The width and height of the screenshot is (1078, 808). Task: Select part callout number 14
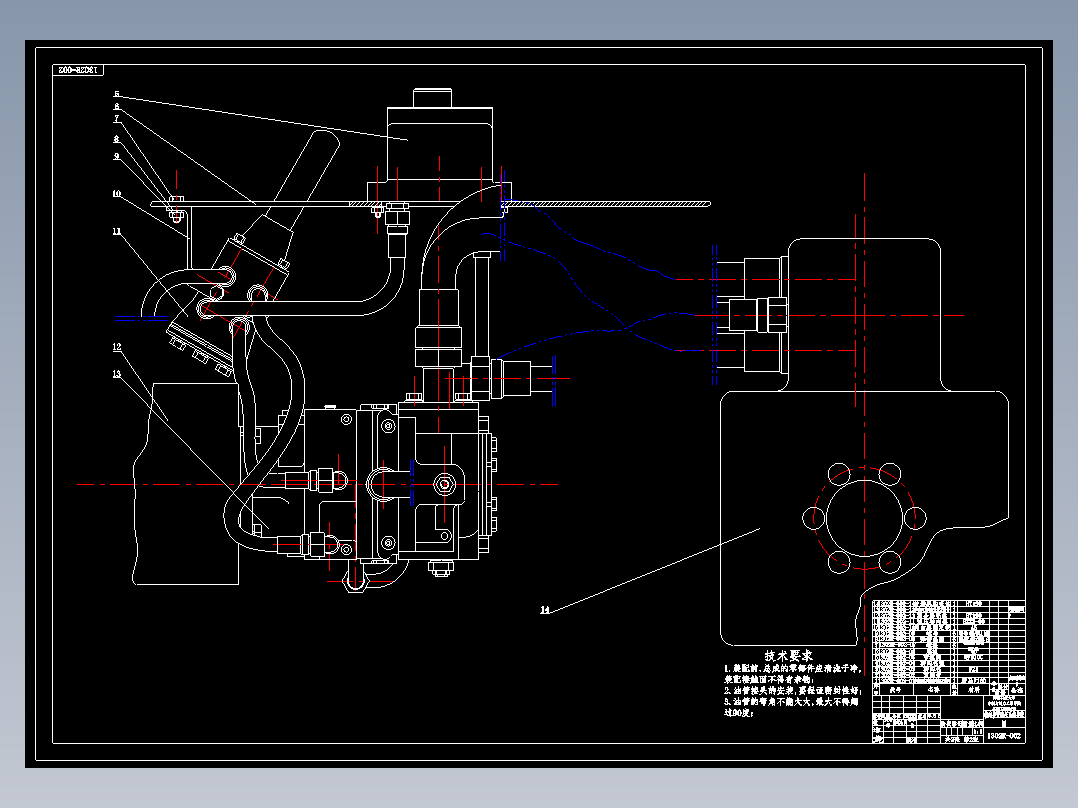tap(545, 610)
